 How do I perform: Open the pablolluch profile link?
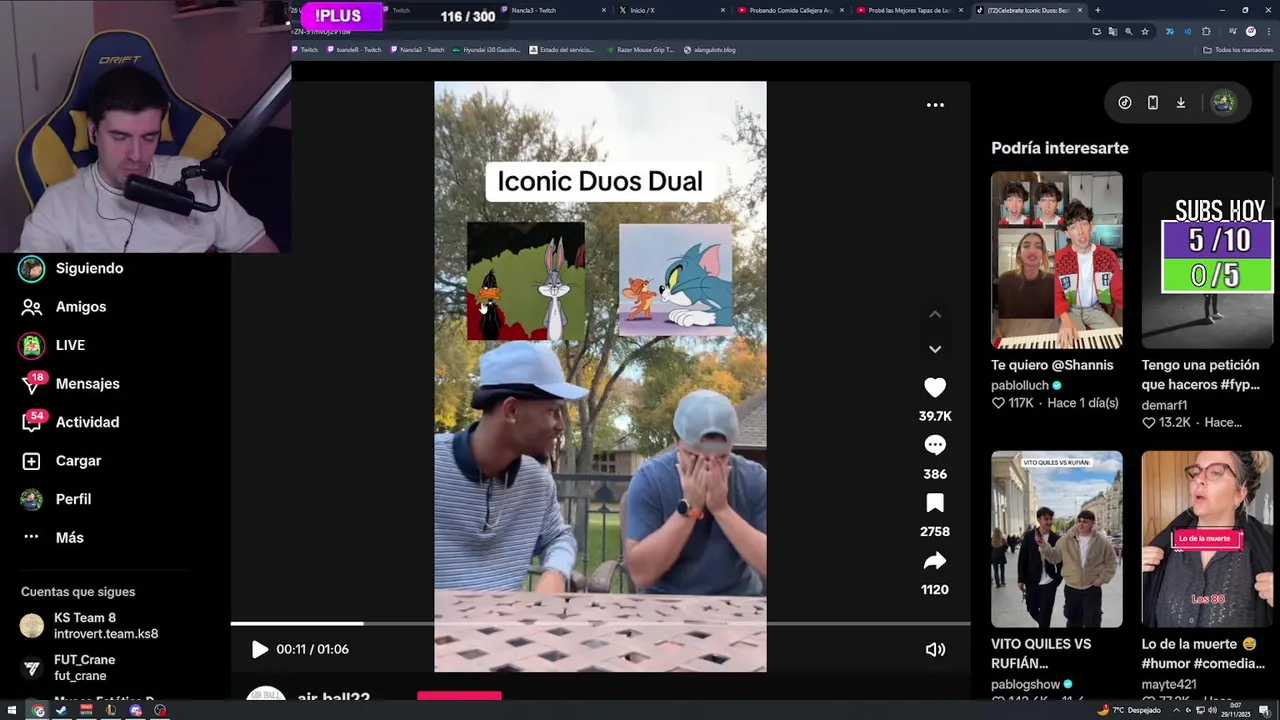click(x=1020, y=385)
